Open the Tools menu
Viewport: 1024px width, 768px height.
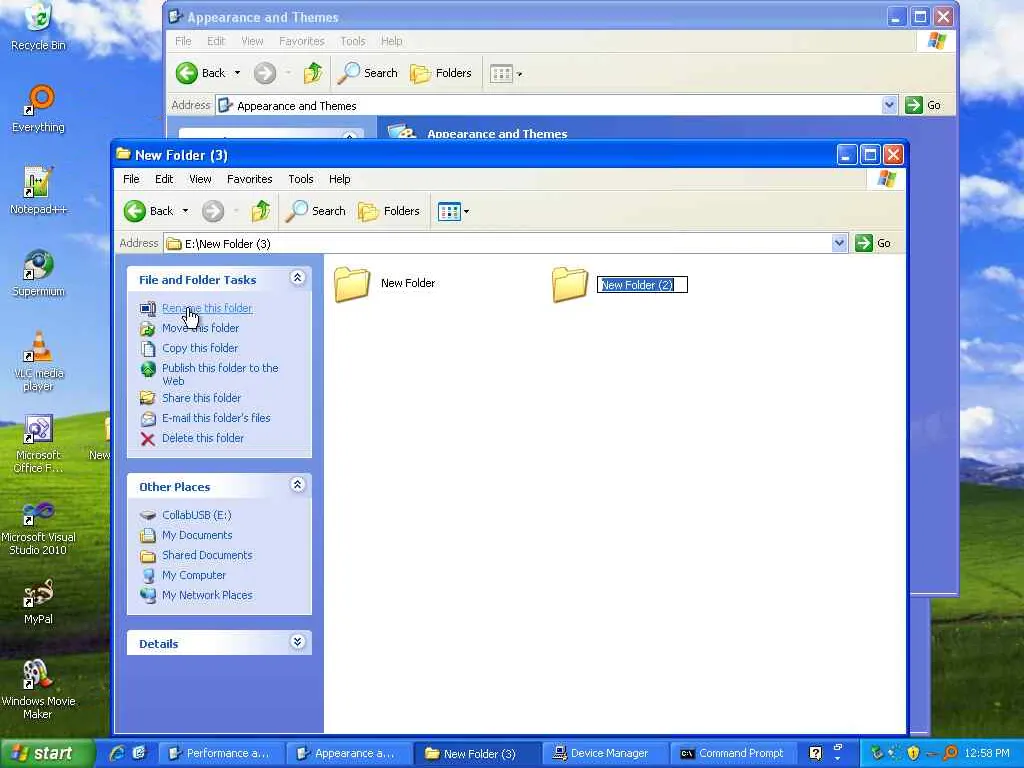[300, 179]
